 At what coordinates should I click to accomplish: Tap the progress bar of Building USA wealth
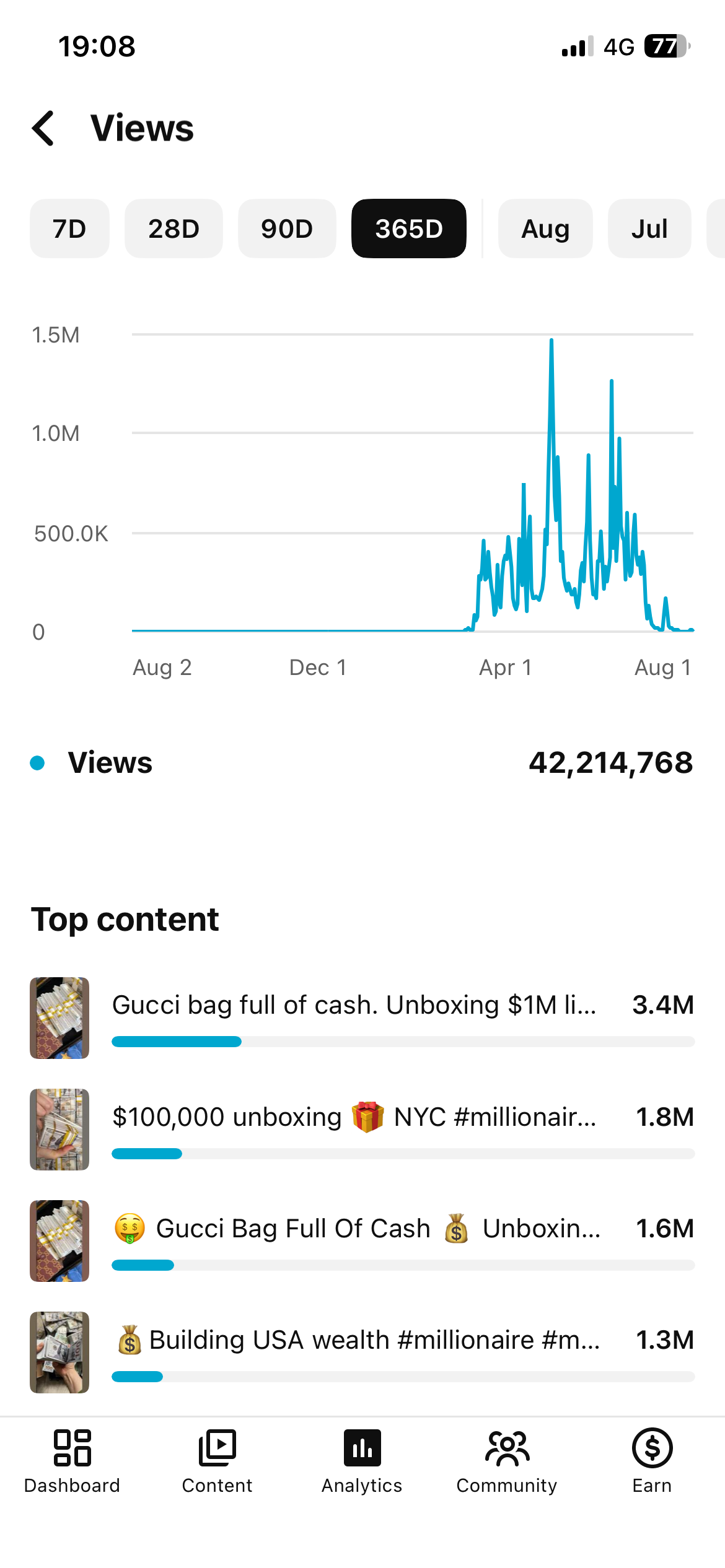pos(403,1377)
